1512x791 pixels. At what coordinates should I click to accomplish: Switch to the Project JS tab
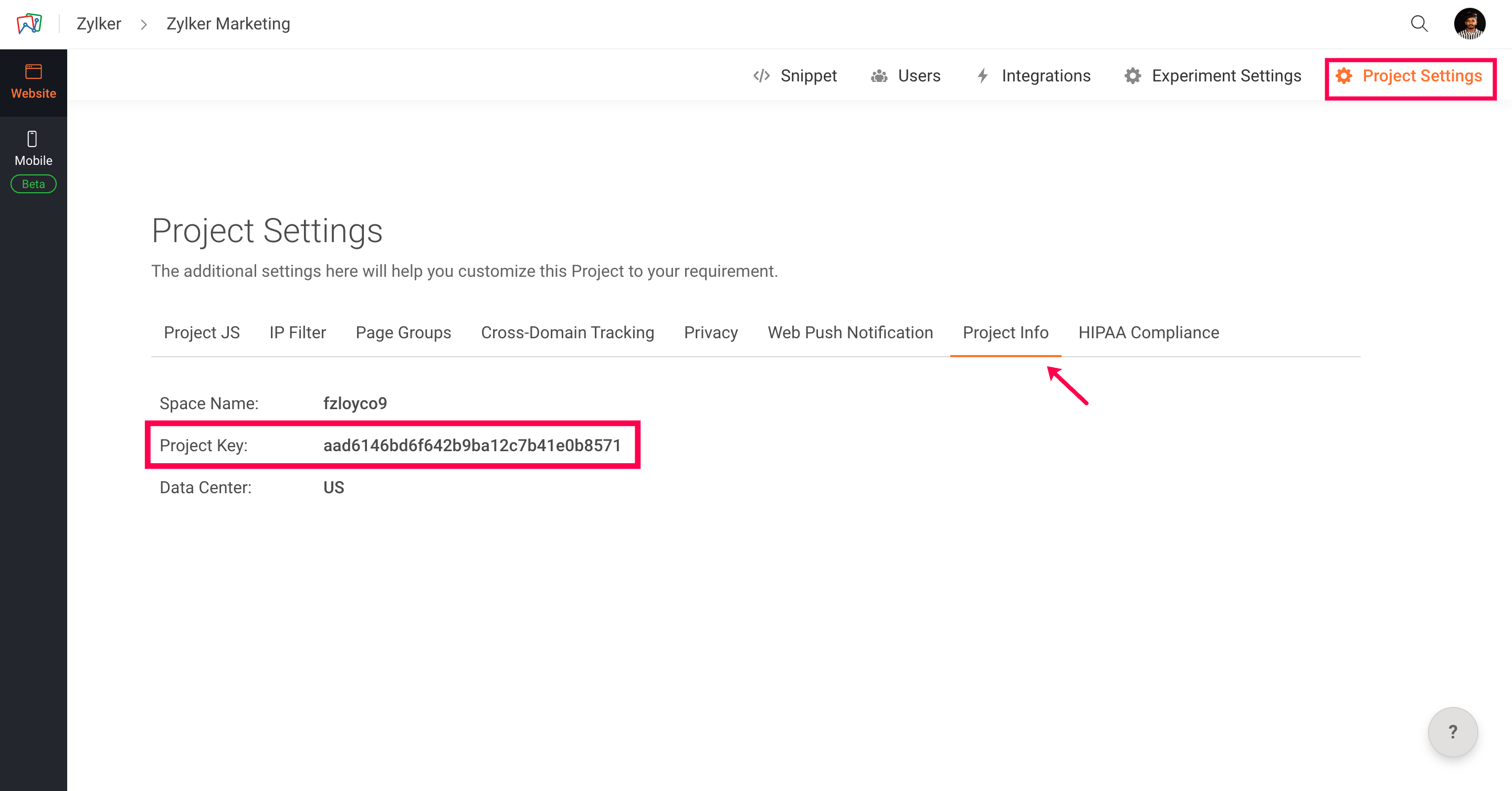(x=202, y=332)
